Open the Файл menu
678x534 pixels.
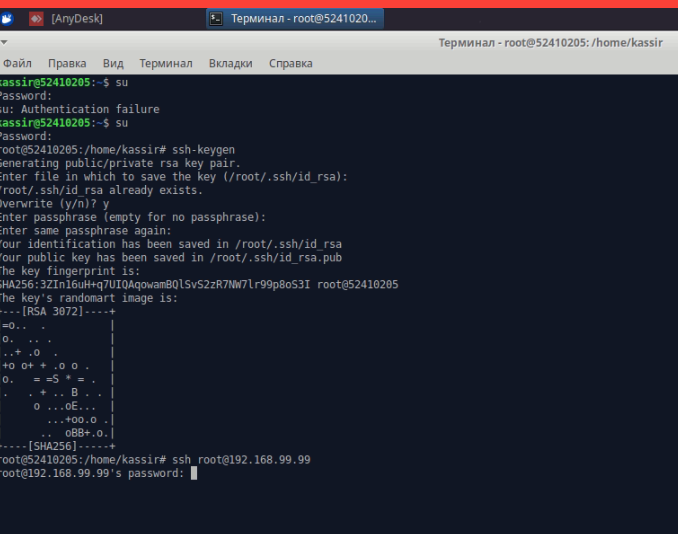16,63
